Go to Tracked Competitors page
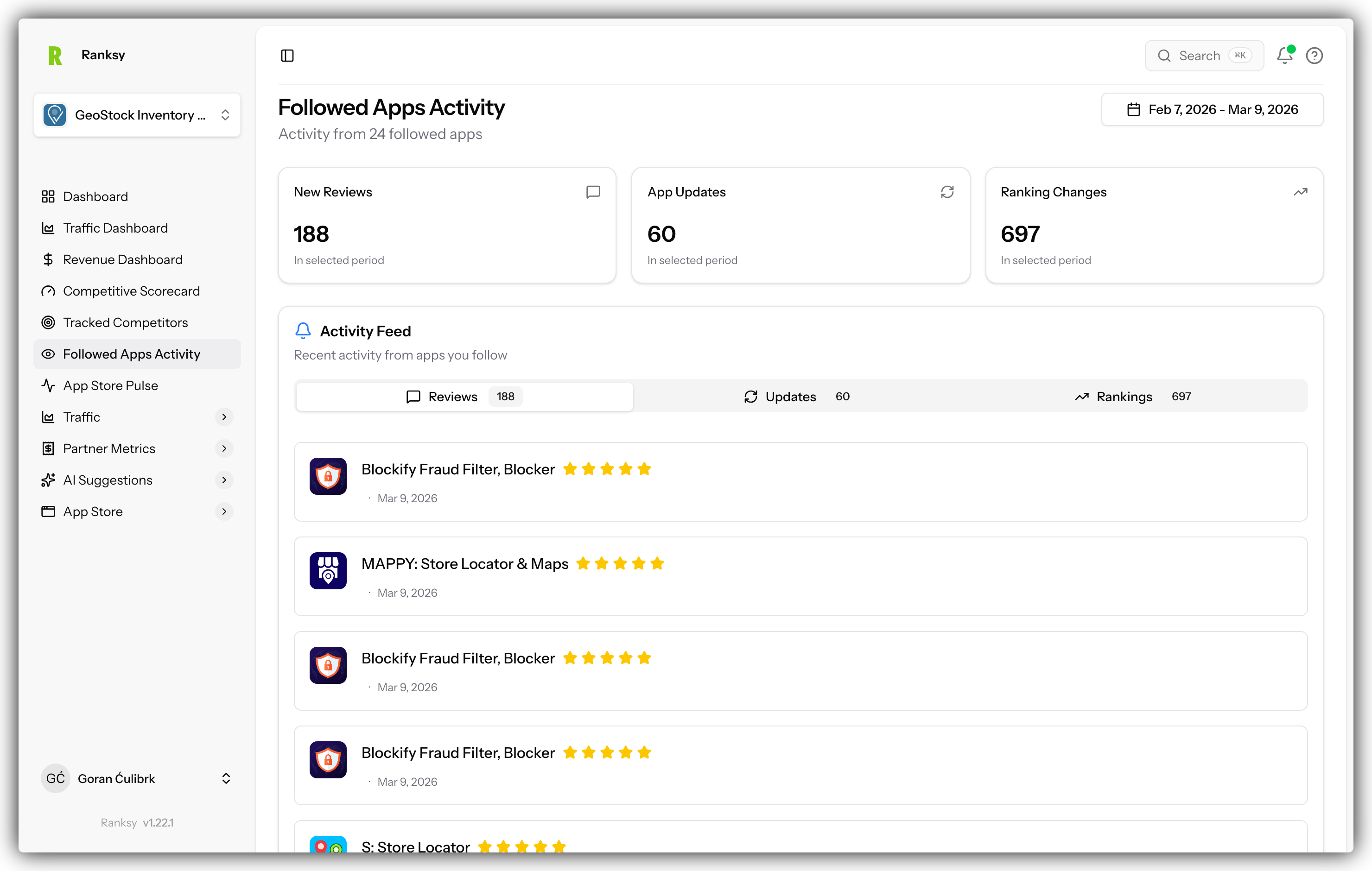Viewport: 1372px width, 871px height. click(137, 322)
